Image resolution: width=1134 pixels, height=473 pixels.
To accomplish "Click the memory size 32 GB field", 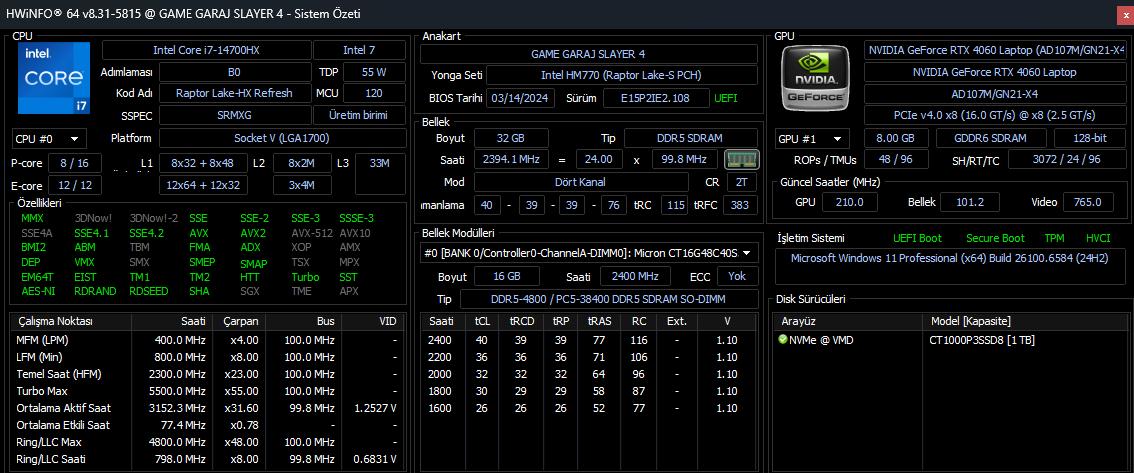I will click(511, 138).
